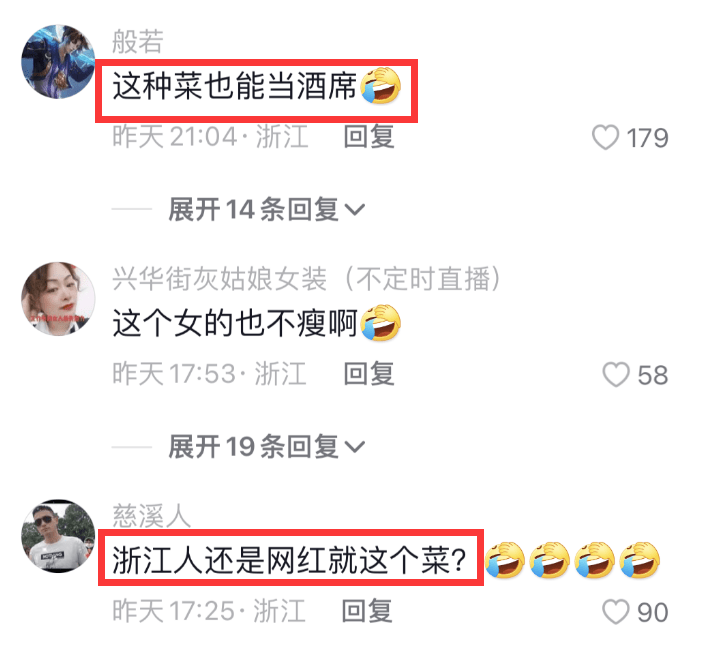Select comment text 这个女的也不瘦啊

point(234,323)
